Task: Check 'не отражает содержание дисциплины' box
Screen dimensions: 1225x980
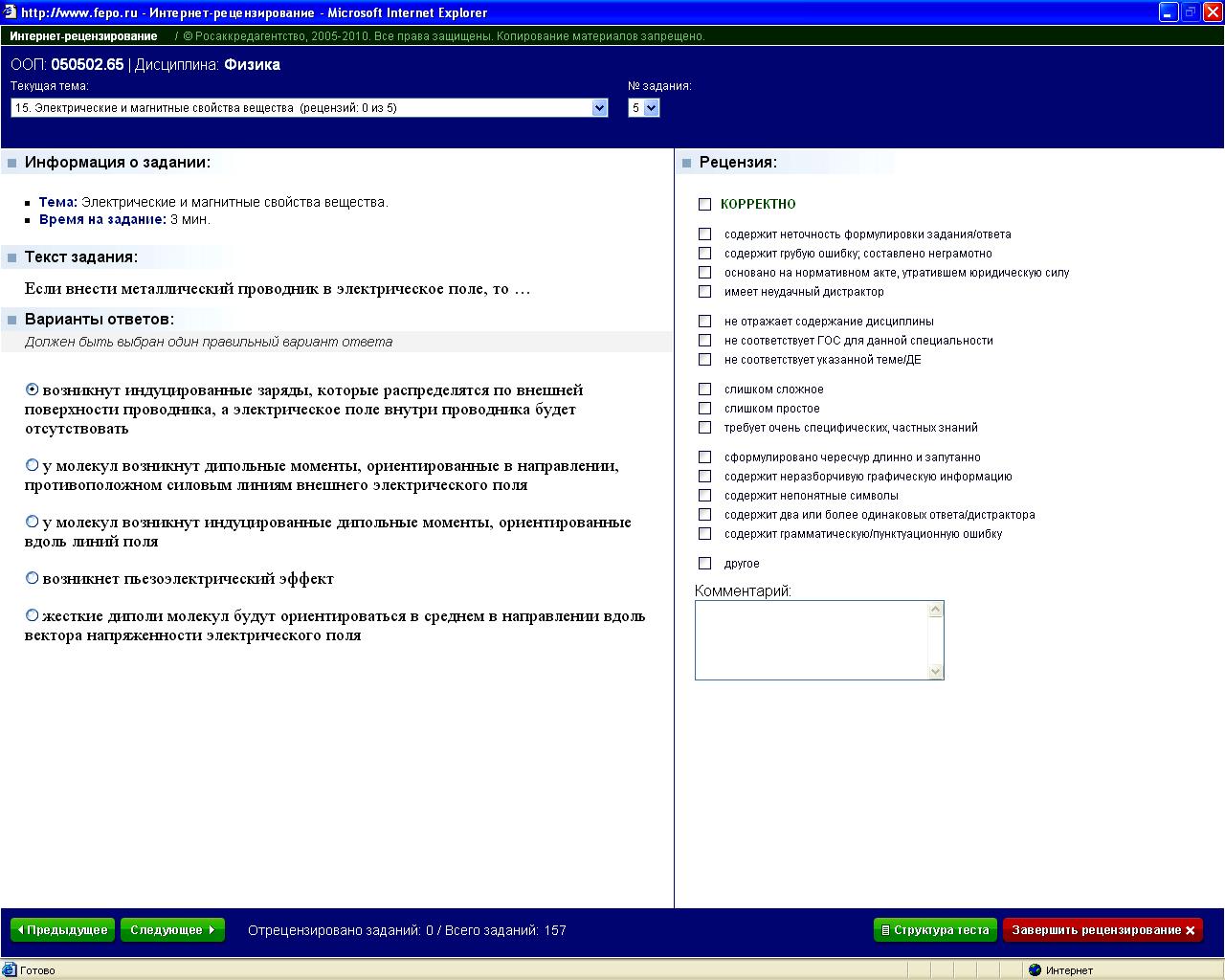Action: (x=705, y=321)
